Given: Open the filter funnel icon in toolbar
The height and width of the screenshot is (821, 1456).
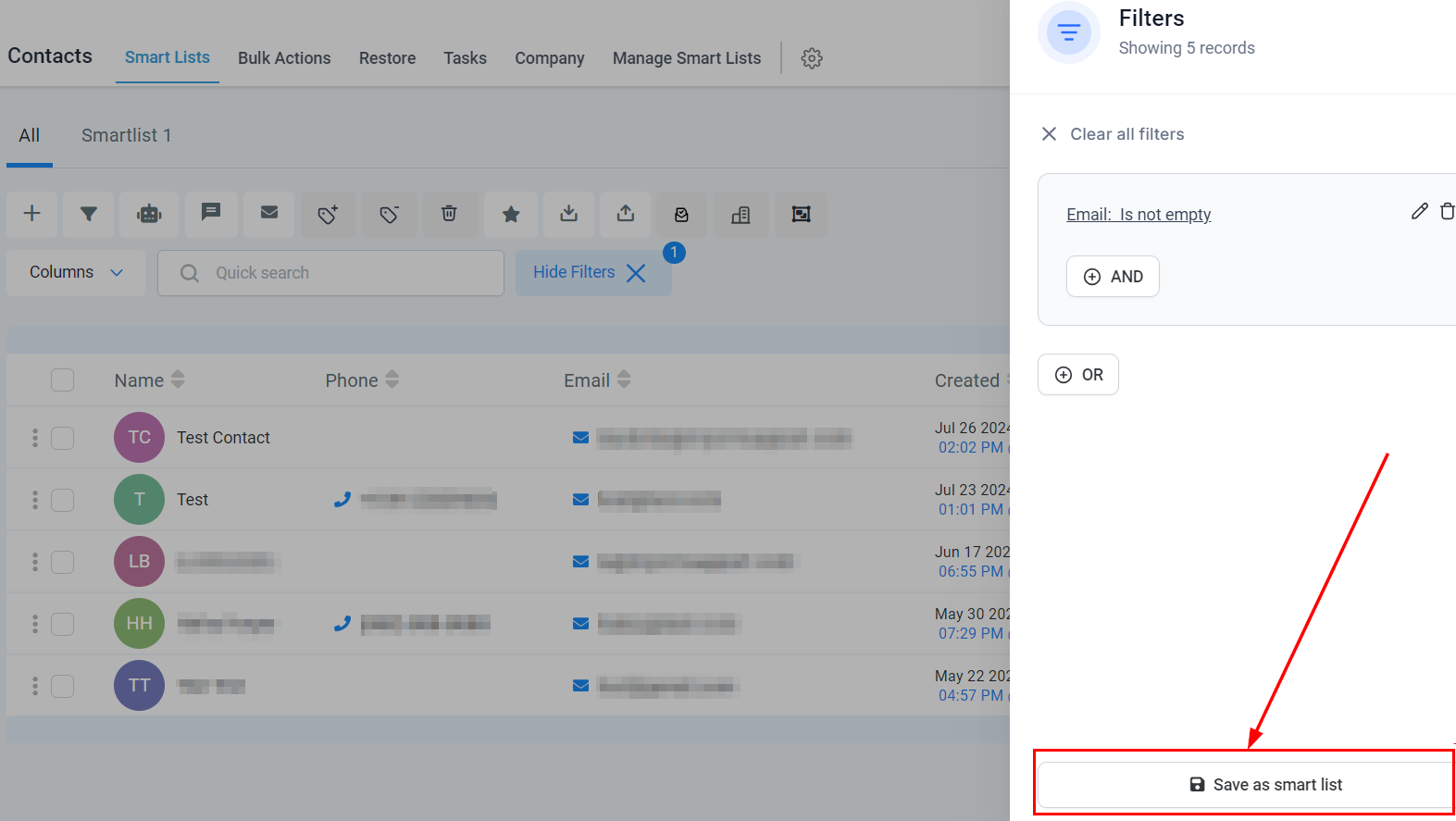Looking at the screenshot, I should 89,214.
